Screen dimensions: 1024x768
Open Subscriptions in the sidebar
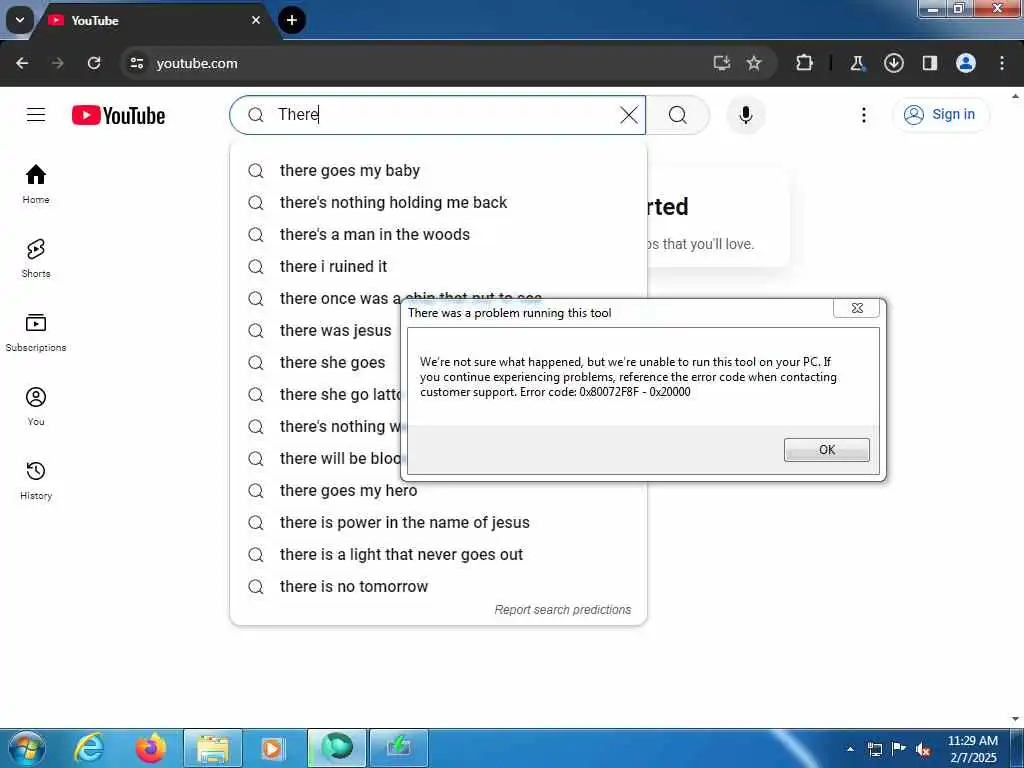coord(36,332)
